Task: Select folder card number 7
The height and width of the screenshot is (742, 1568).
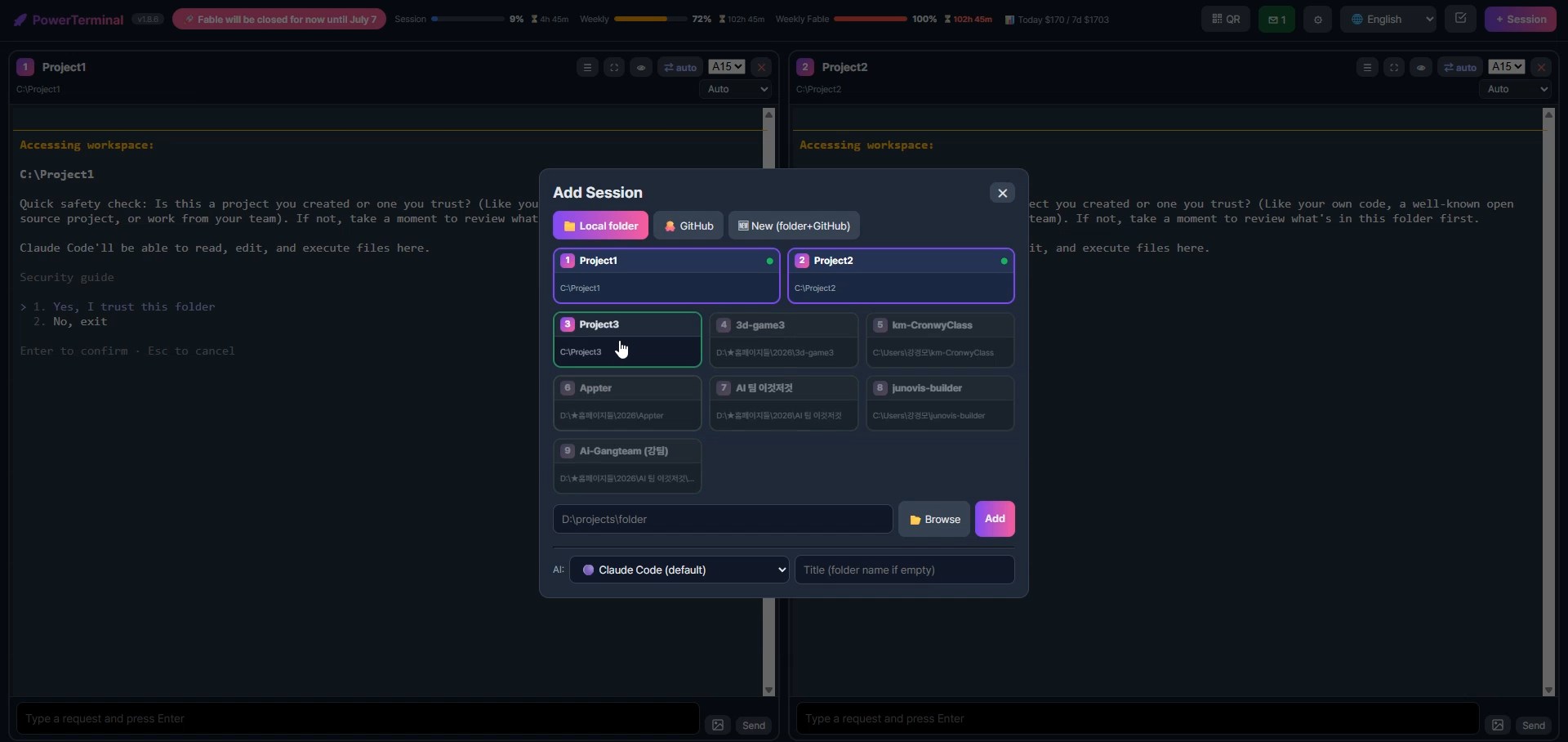Action: coord(784,403)
